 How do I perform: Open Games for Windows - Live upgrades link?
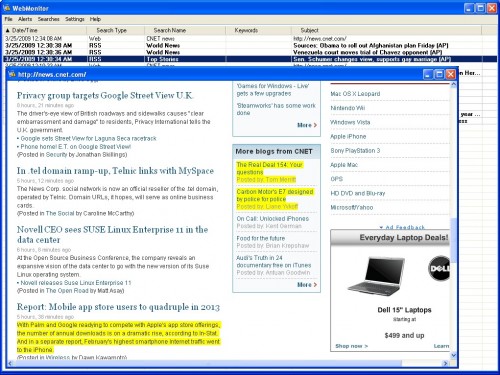[x=273, y=90]
